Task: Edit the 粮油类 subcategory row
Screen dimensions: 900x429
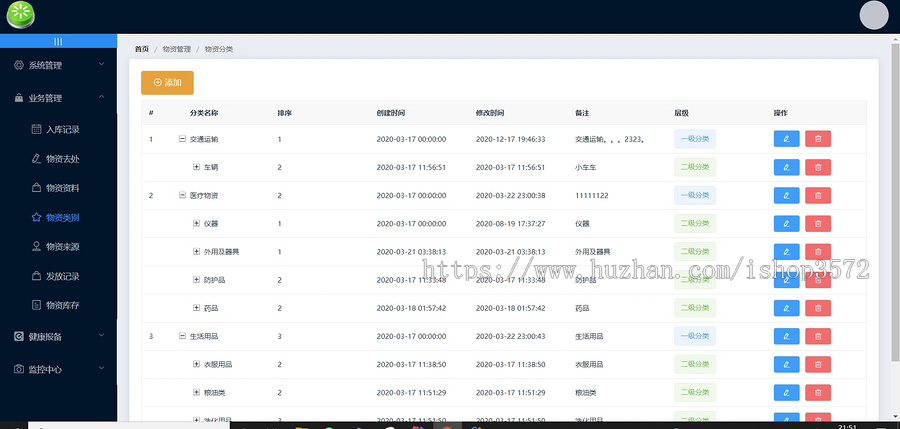Action: click(786, 392)
